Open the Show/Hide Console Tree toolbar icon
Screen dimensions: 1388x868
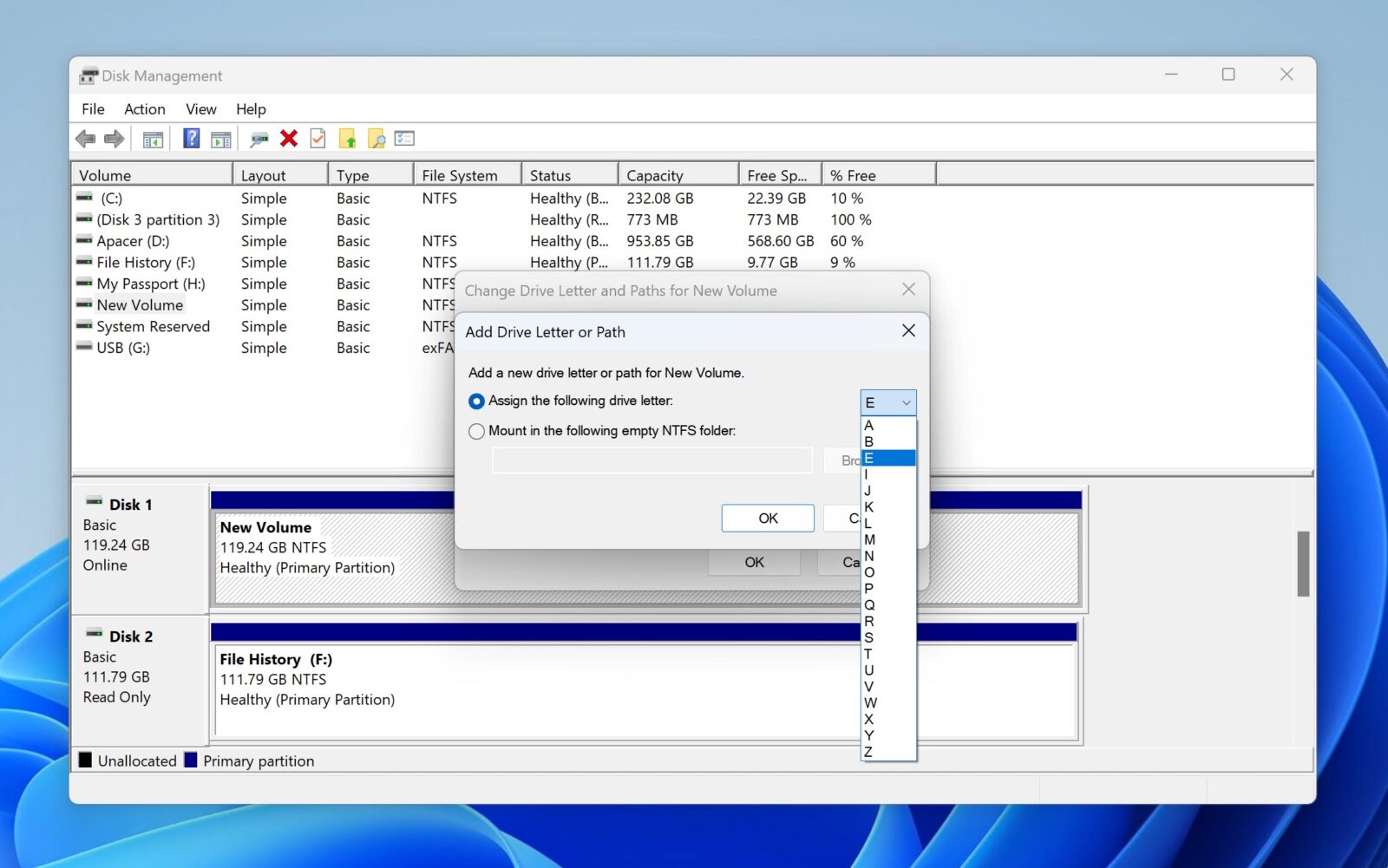(x=153, y=139)
